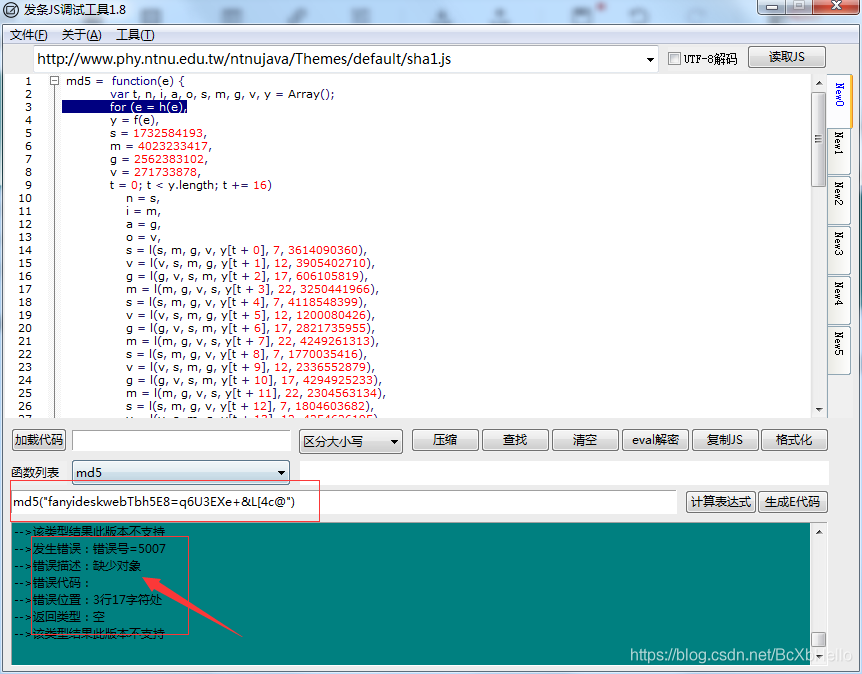Collapse the md5 function fold marker
The height and width of the screenshot is (674, 862).
pyautogui.click(x=54, y=81)
